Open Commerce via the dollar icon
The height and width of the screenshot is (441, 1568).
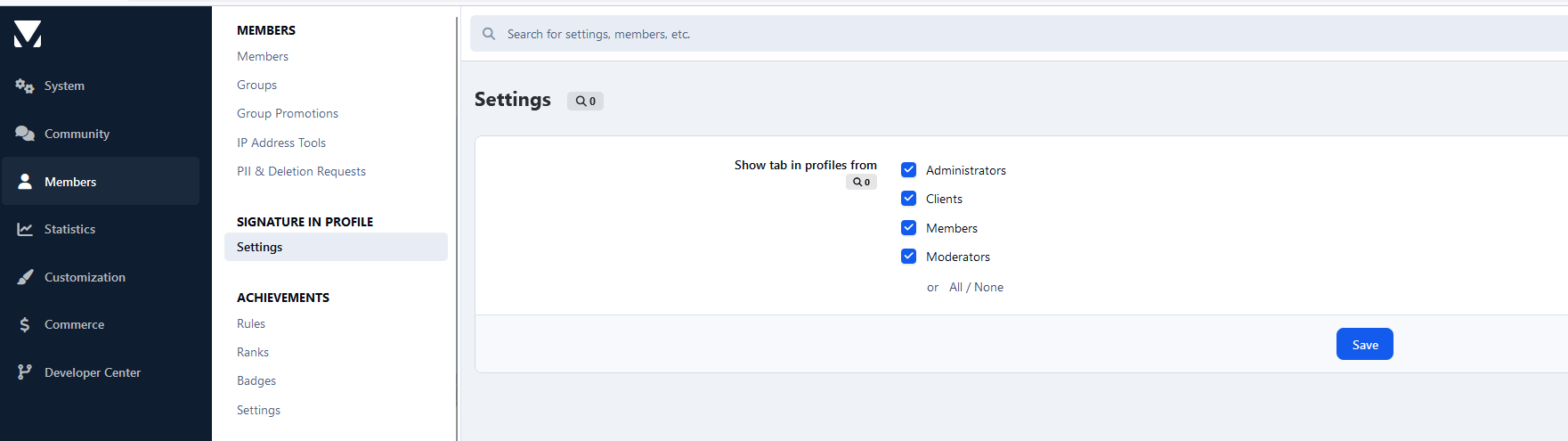click(x=25, y=325)
